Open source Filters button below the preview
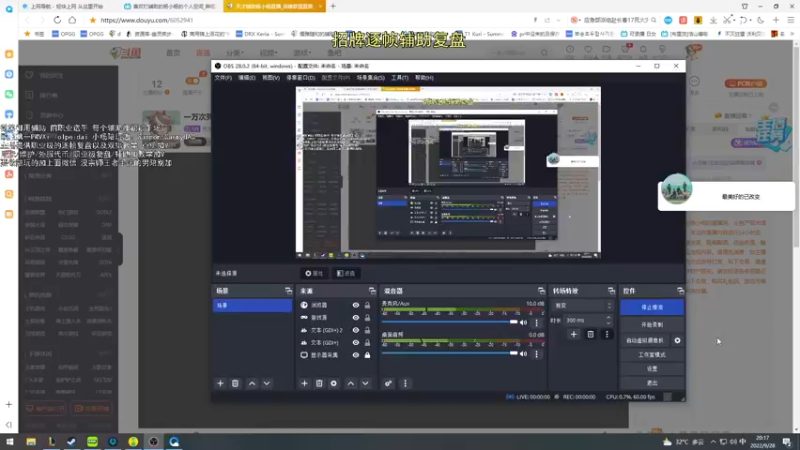 click(x=346, y=273)
